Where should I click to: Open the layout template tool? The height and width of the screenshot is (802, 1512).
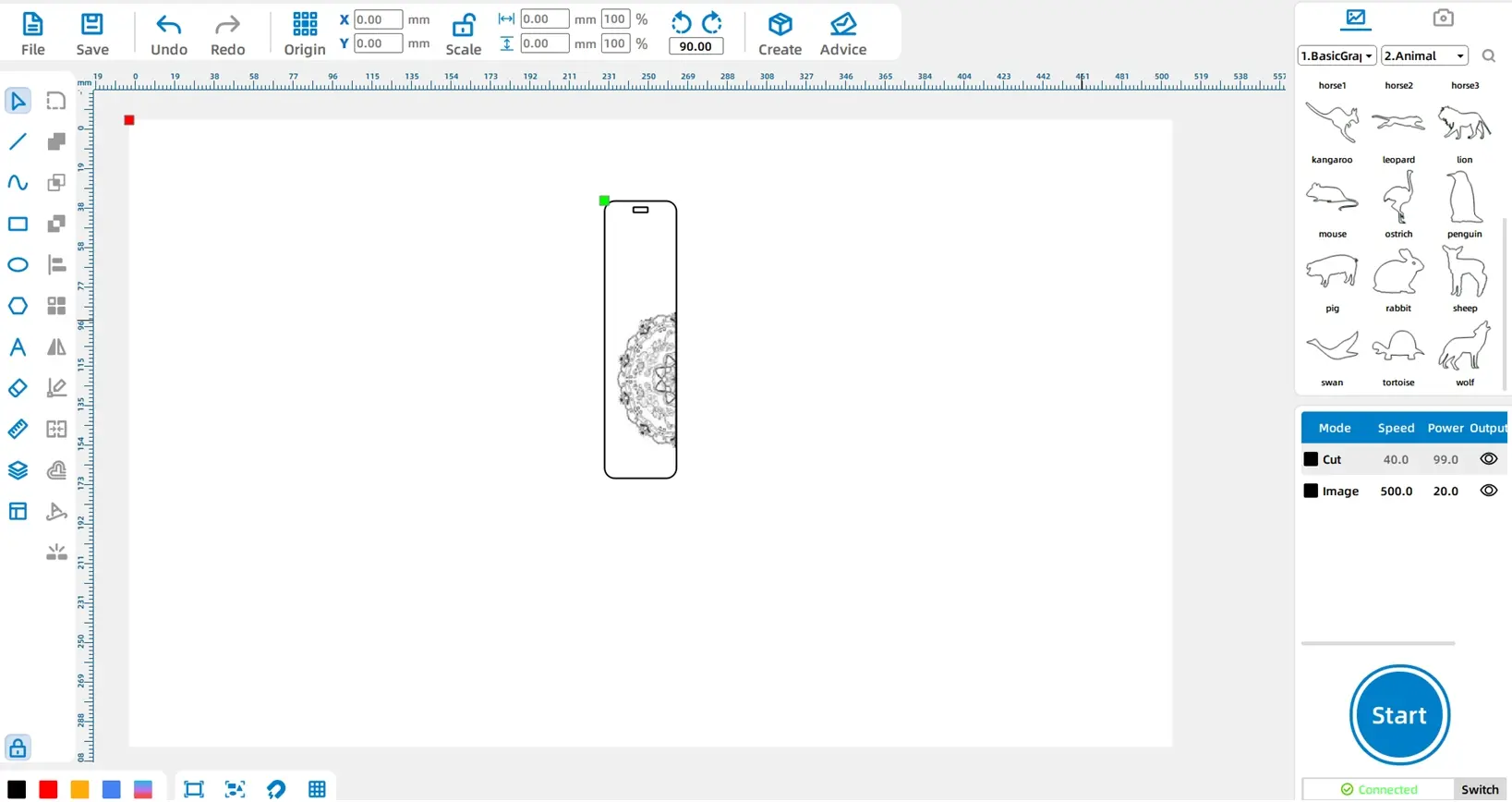(18, 511)
